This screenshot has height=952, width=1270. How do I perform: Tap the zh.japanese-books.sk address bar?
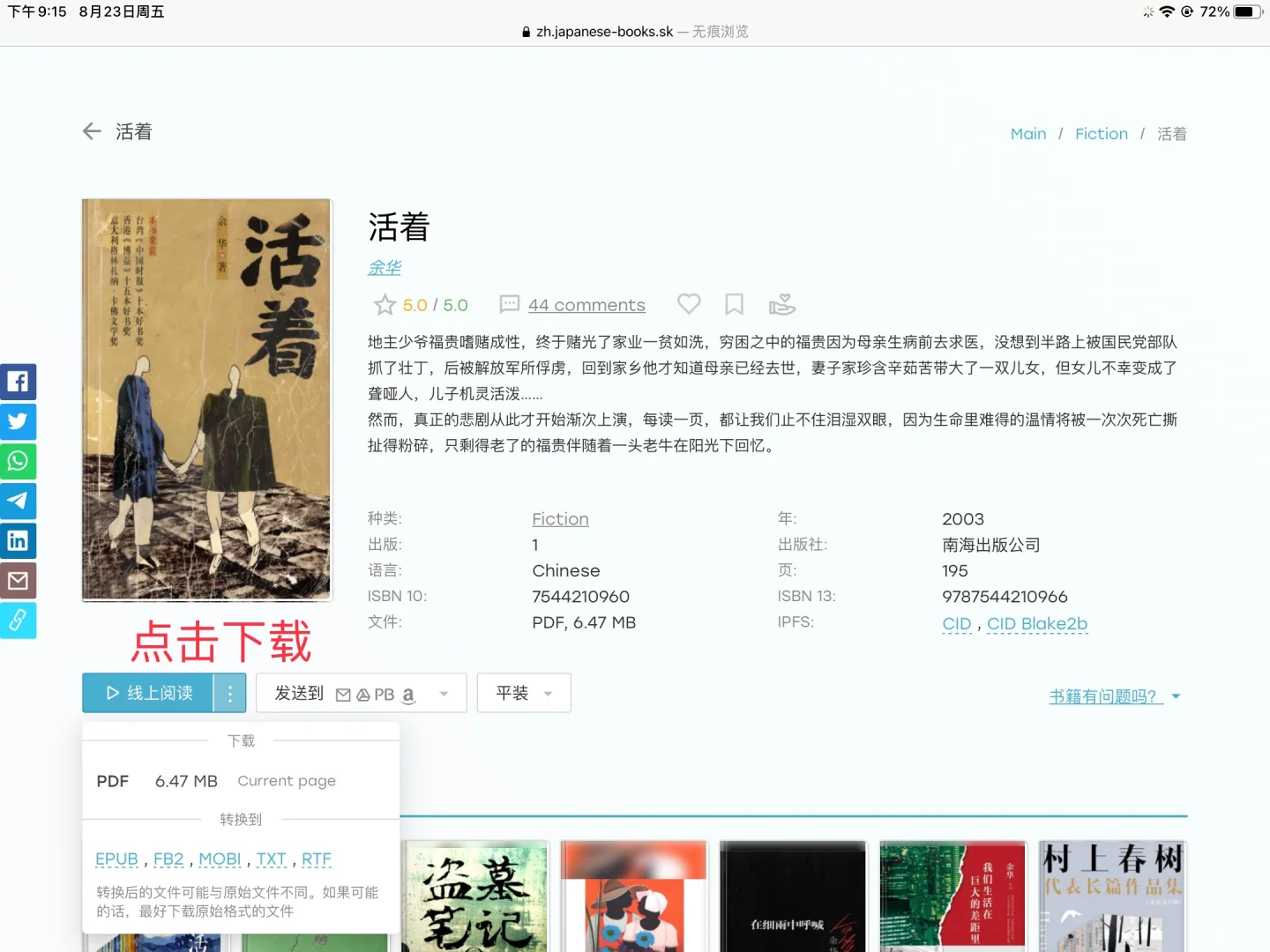(635, 32)
